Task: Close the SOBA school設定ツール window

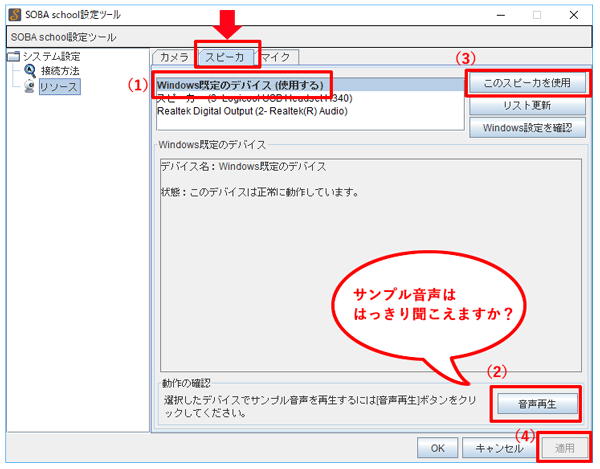Action: [x=574, y=15]
